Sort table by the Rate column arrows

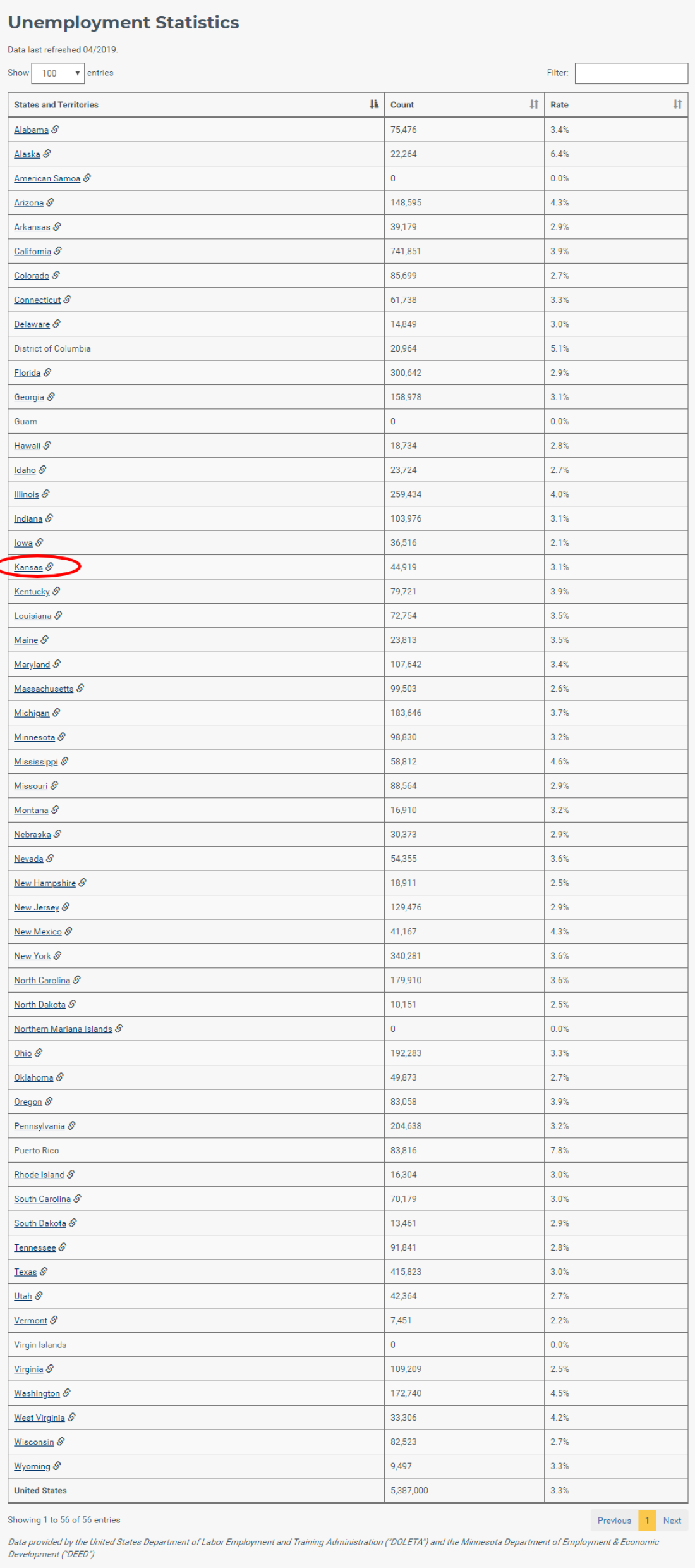[677, 104]
